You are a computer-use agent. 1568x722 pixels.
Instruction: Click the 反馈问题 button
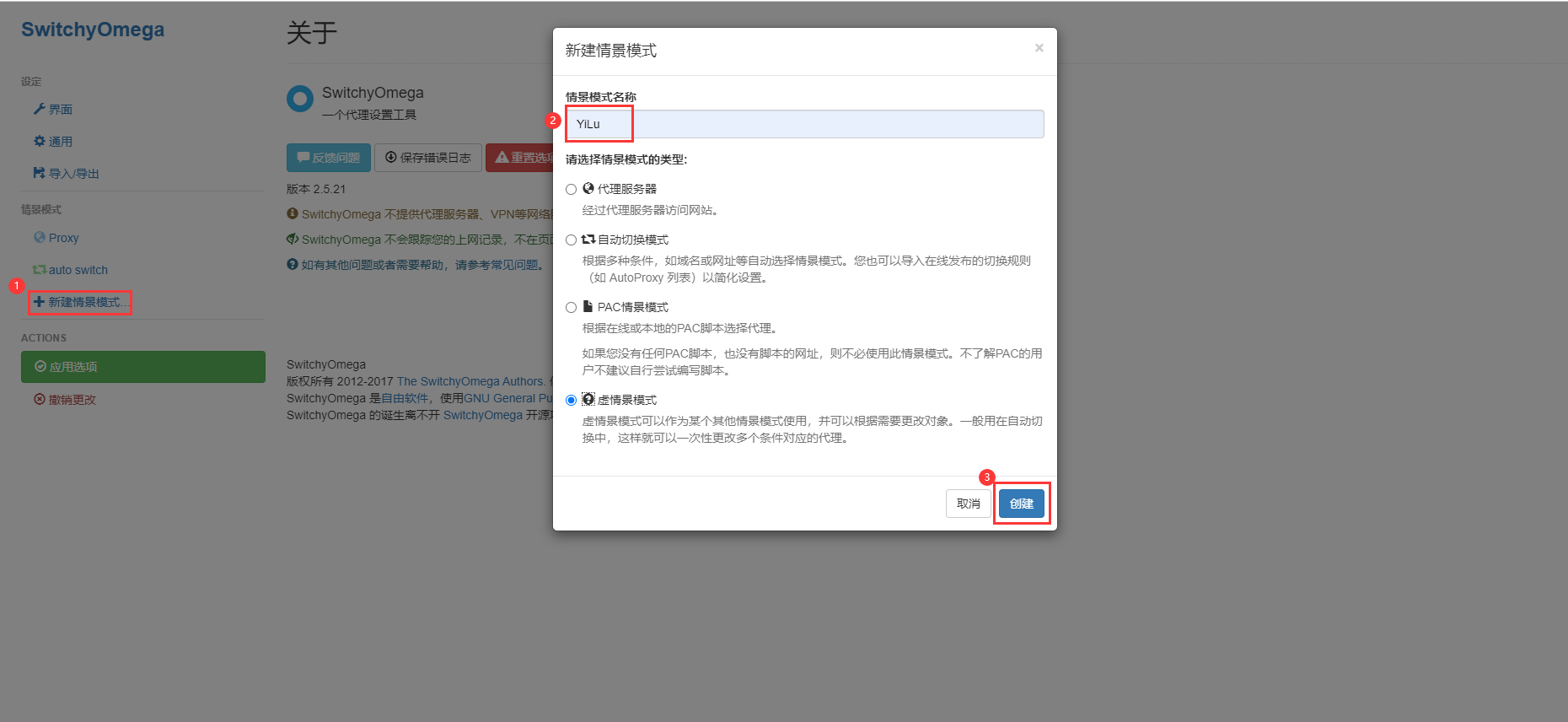point(329,158)
